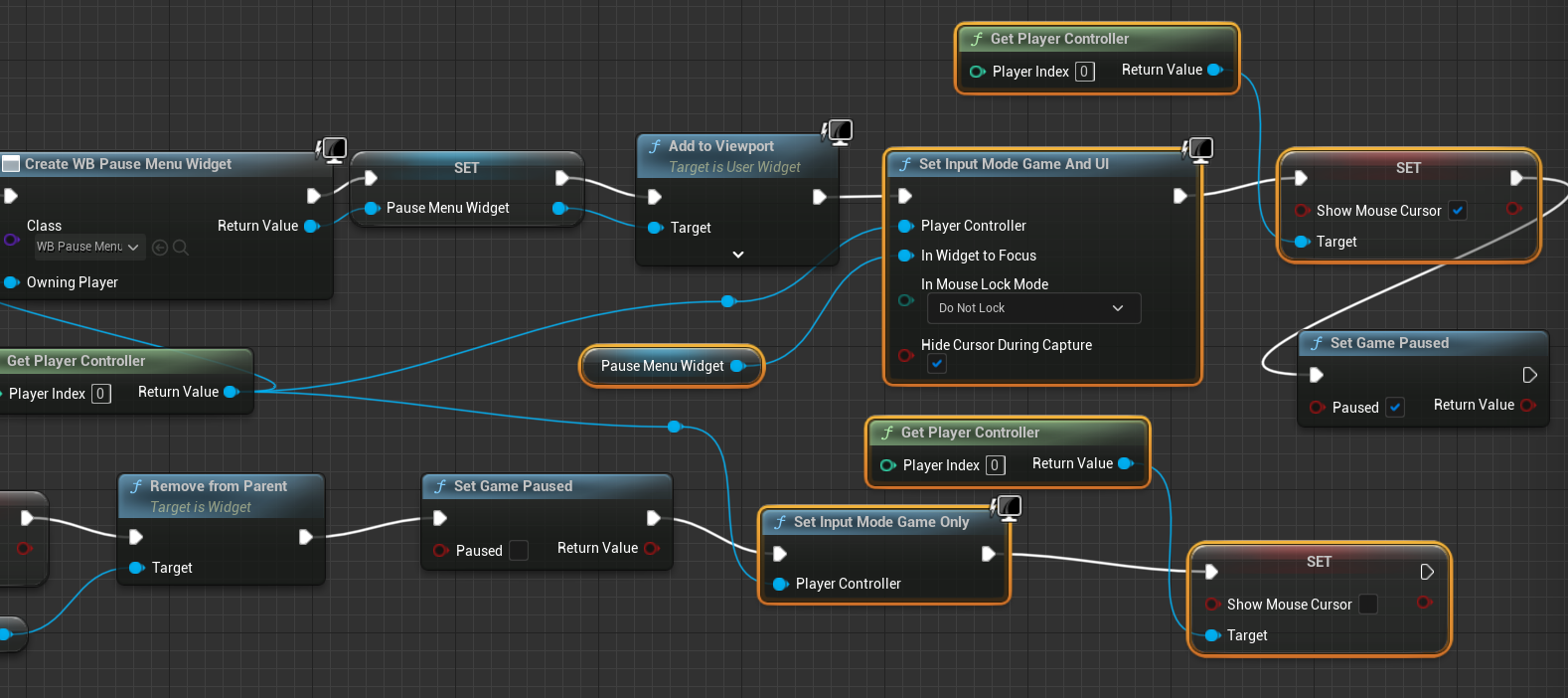1568x698 pixels.
Task: Click the magnifier browse icon beside the Class dropdown
Action: 181,248
